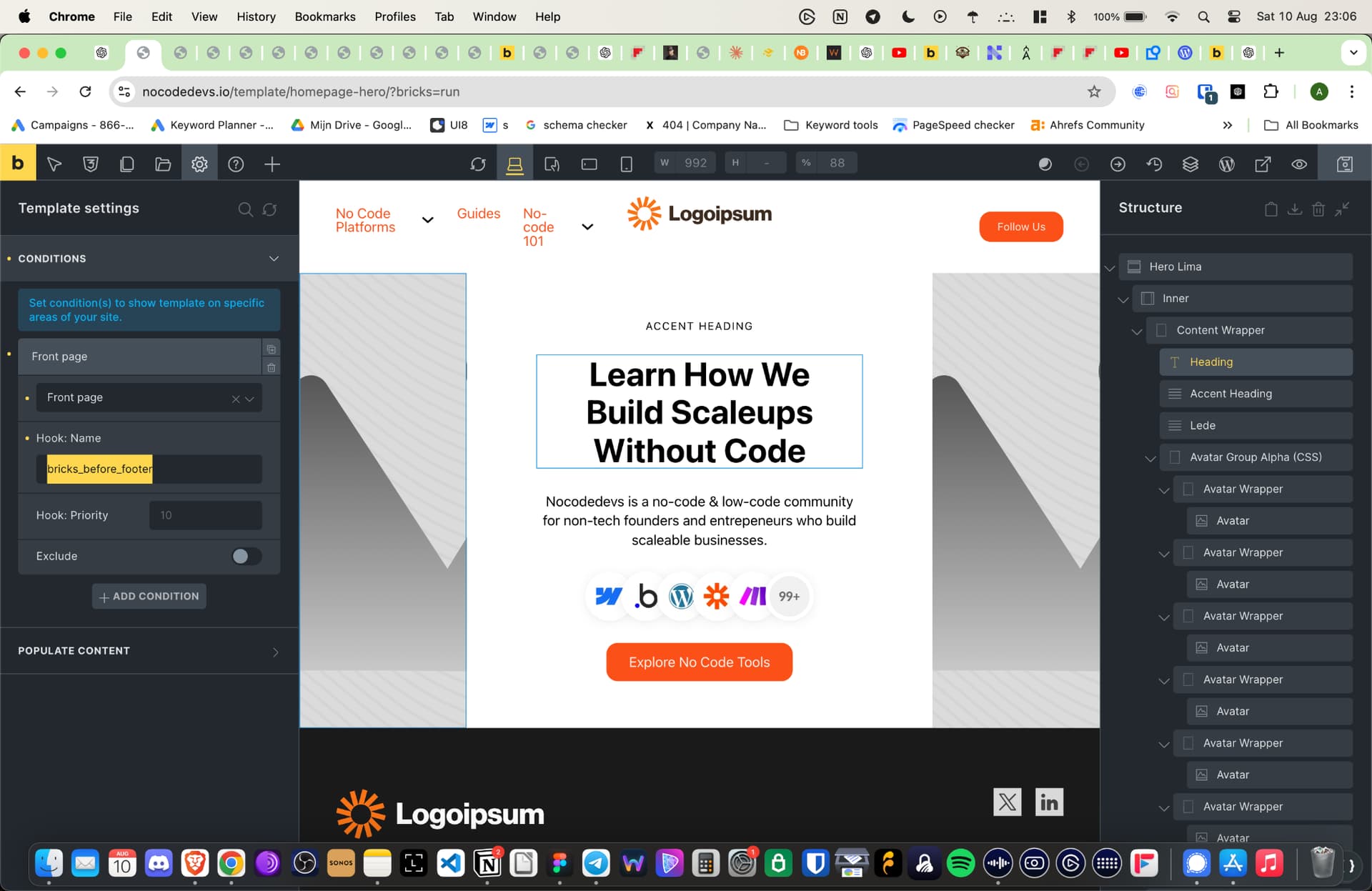Click the Bricks logo icon in builder toolbar

(18, 164)
